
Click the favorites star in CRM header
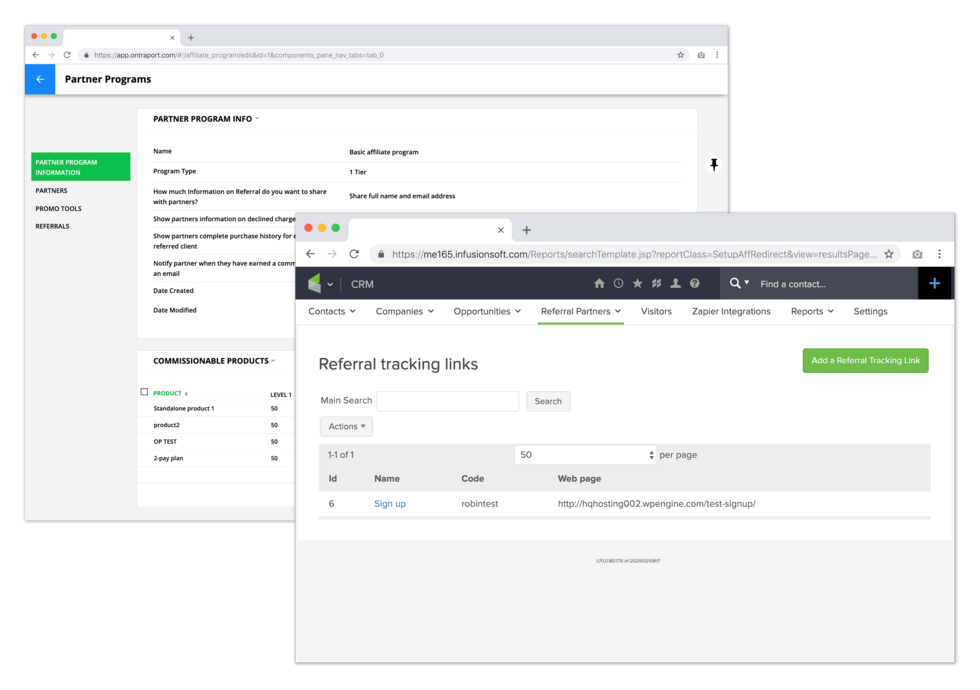tap(637, 284)
